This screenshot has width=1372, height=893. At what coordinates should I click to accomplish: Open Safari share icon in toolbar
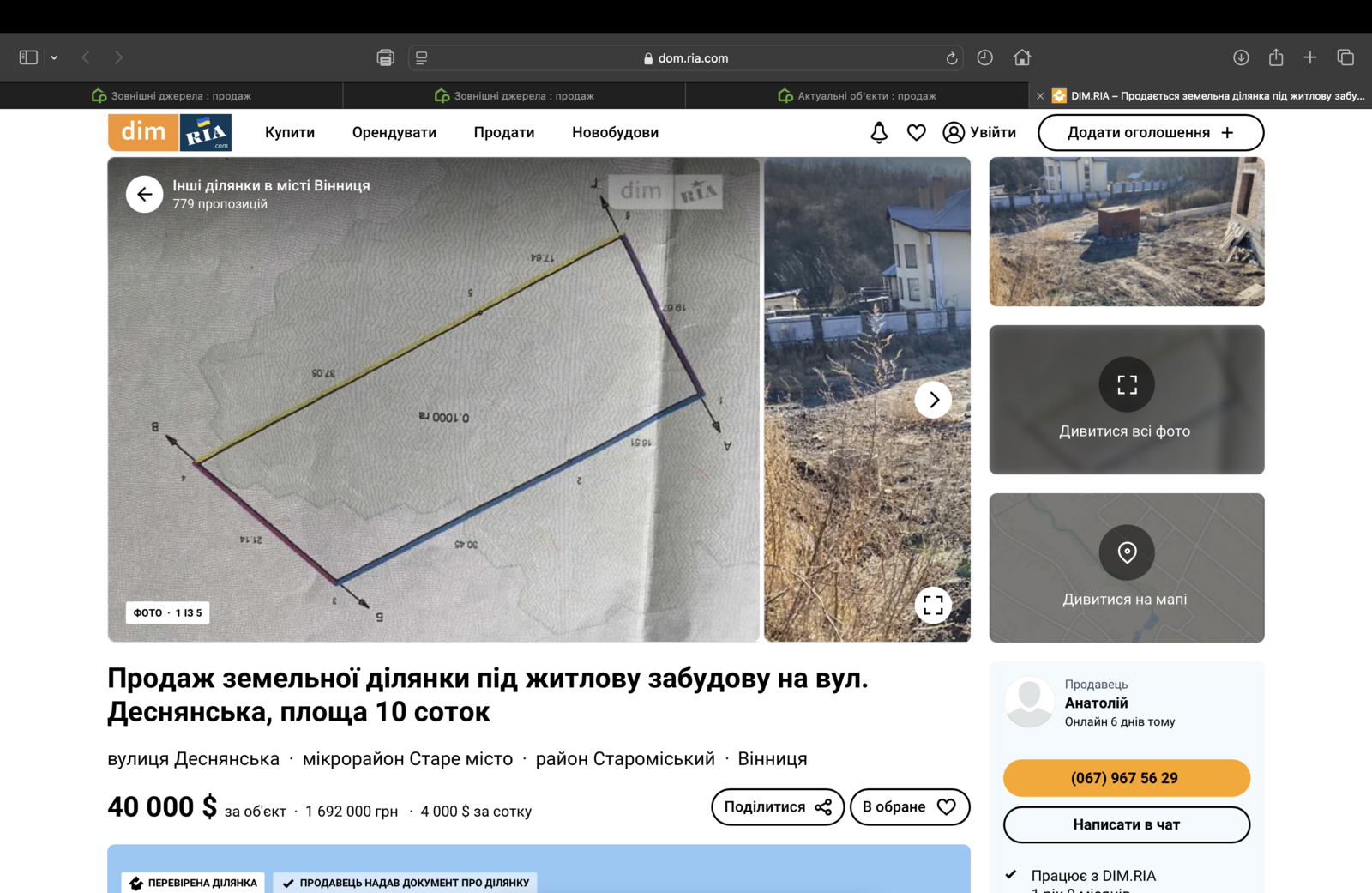point(1276,57)
